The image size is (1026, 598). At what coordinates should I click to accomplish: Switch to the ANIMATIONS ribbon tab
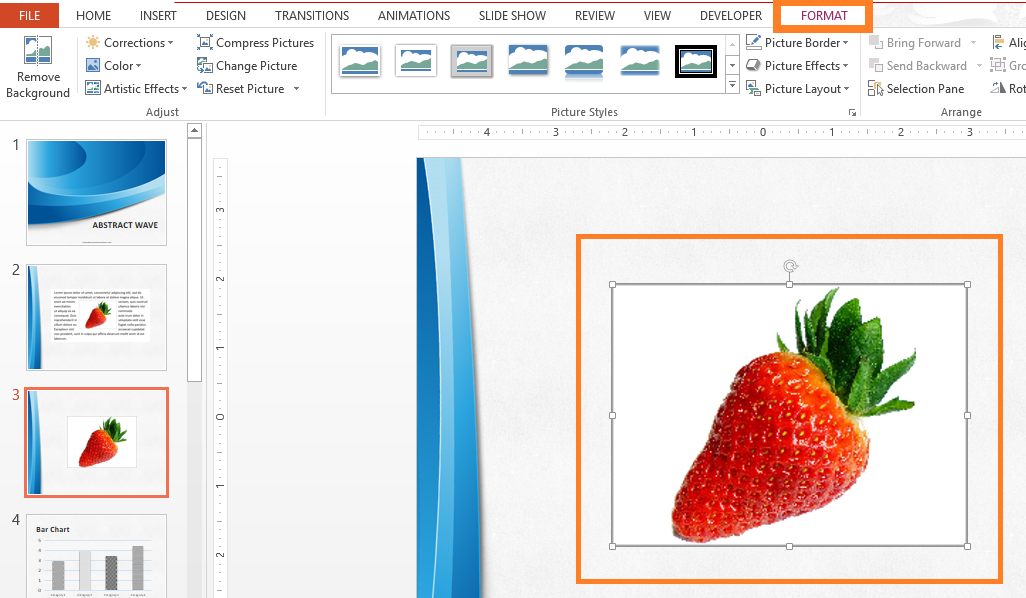coord(413,15)
